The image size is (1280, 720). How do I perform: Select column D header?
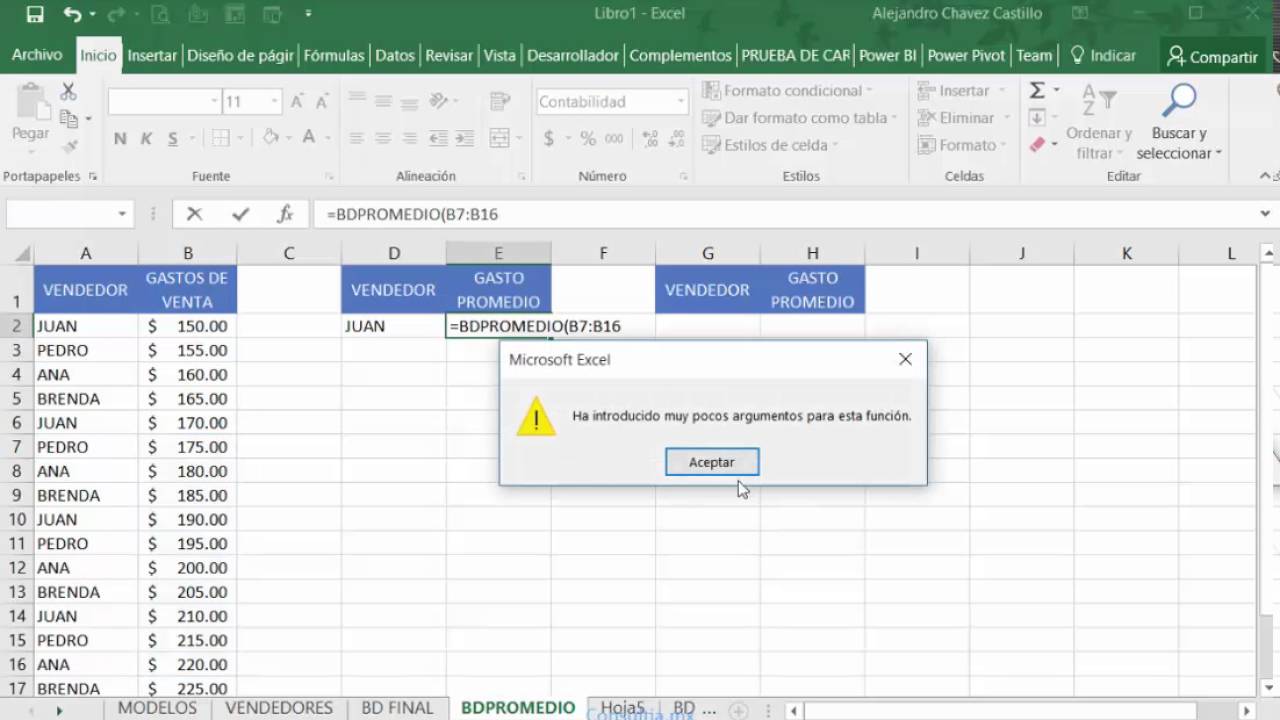(394, 254)
